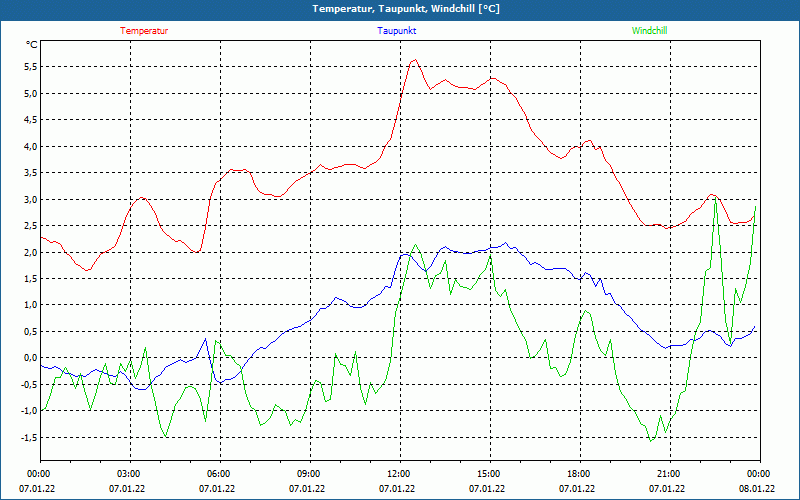Click the chart title 'Temperatur, Taupunkt, Windchill [°C]'
Screen dimensions: 800x500
click(406, 9)
